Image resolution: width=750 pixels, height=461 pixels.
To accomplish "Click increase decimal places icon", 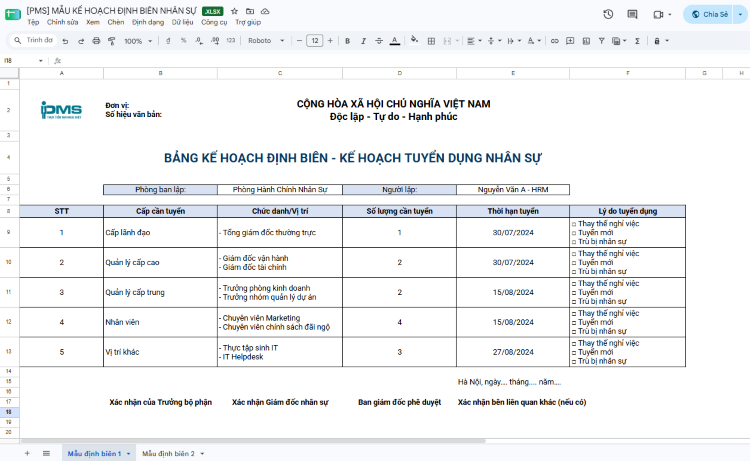I will (x=215, y=41).
